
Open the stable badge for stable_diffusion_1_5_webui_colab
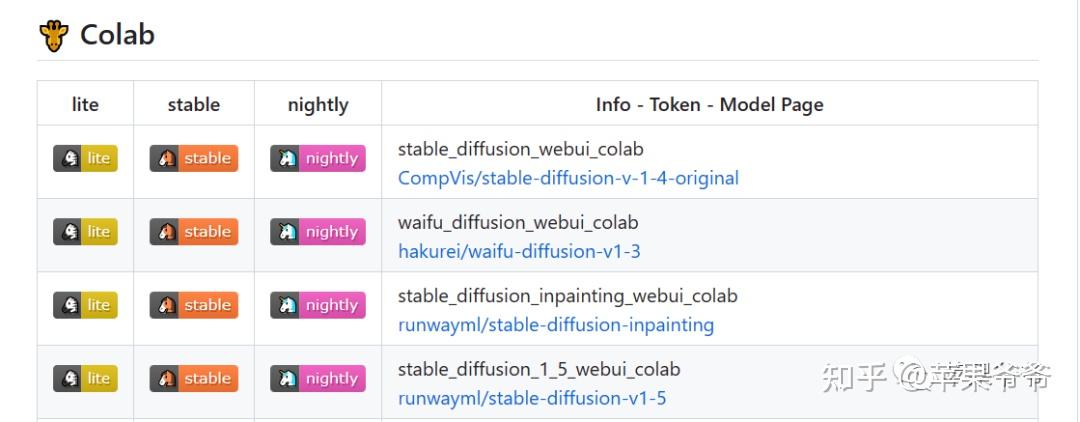(194, 378)
